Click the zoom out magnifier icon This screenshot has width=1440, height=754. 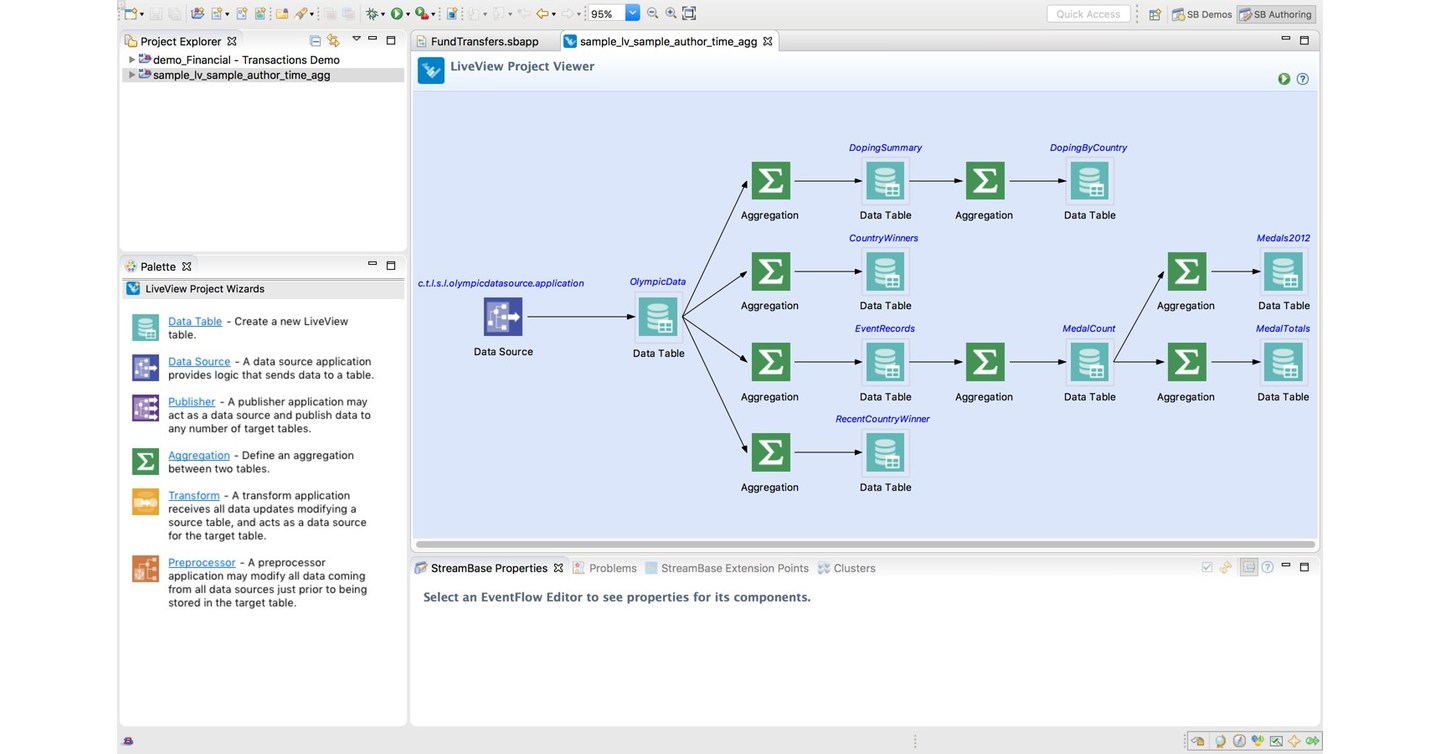point(652,13)
